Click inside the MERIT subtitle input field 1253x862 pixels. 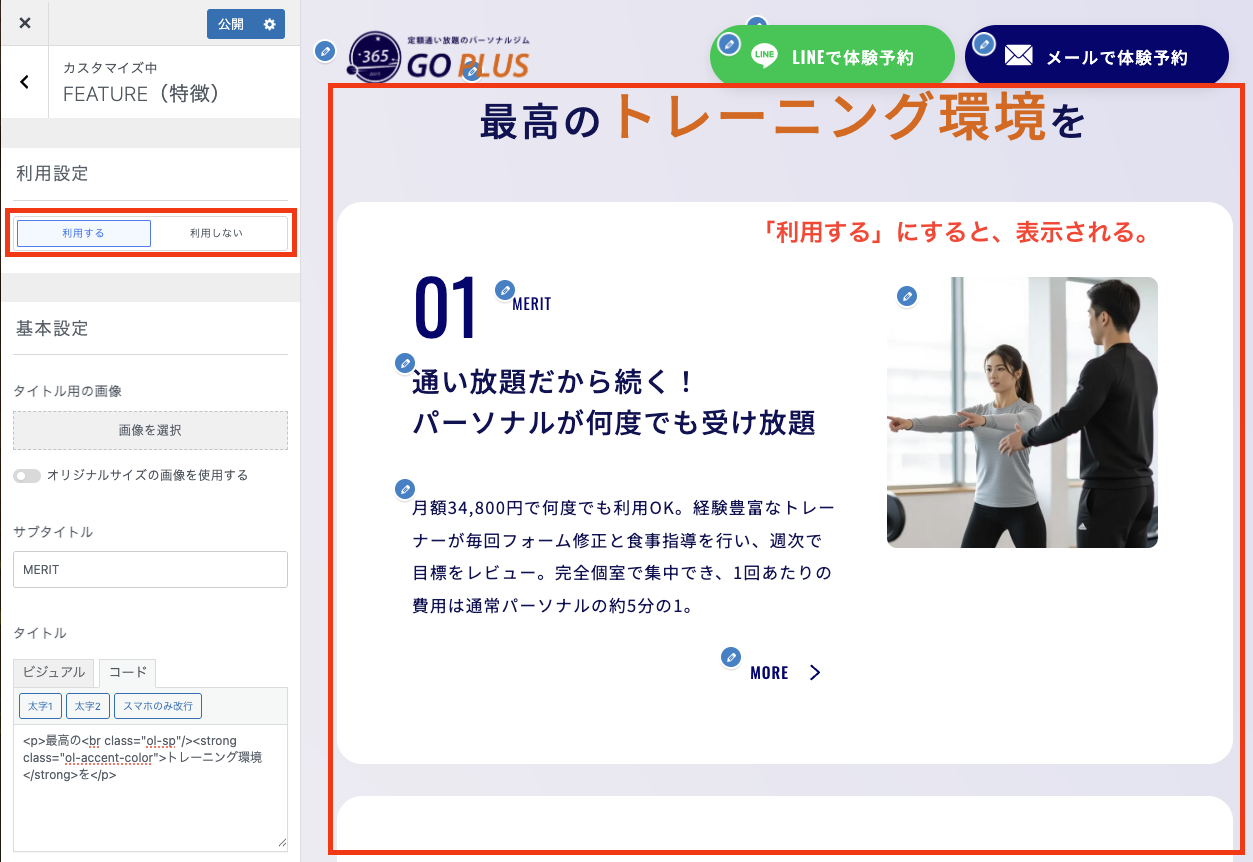coord(150,568)
